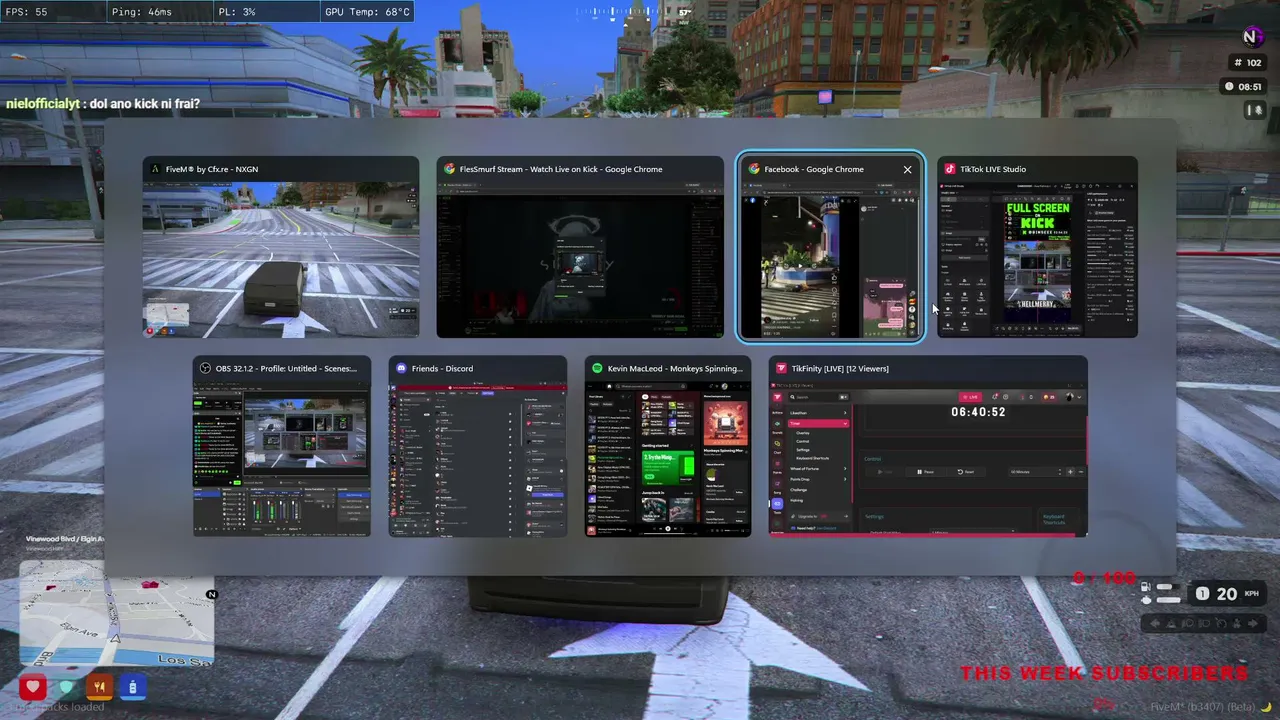The height and width of the screenshot is (720, 1280).
Task: Click the fuel pump gauge icon
Action: (1146, 587)
